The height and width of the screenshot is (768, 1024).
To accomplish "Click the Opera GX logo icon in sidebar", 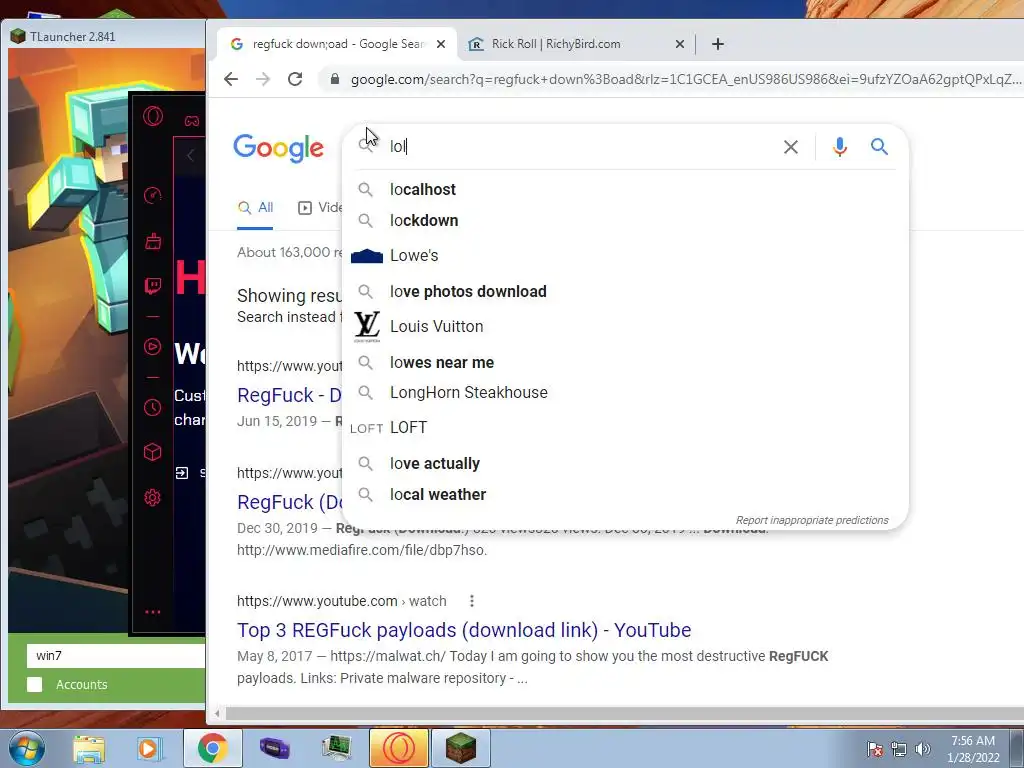I will click(153, 117).
